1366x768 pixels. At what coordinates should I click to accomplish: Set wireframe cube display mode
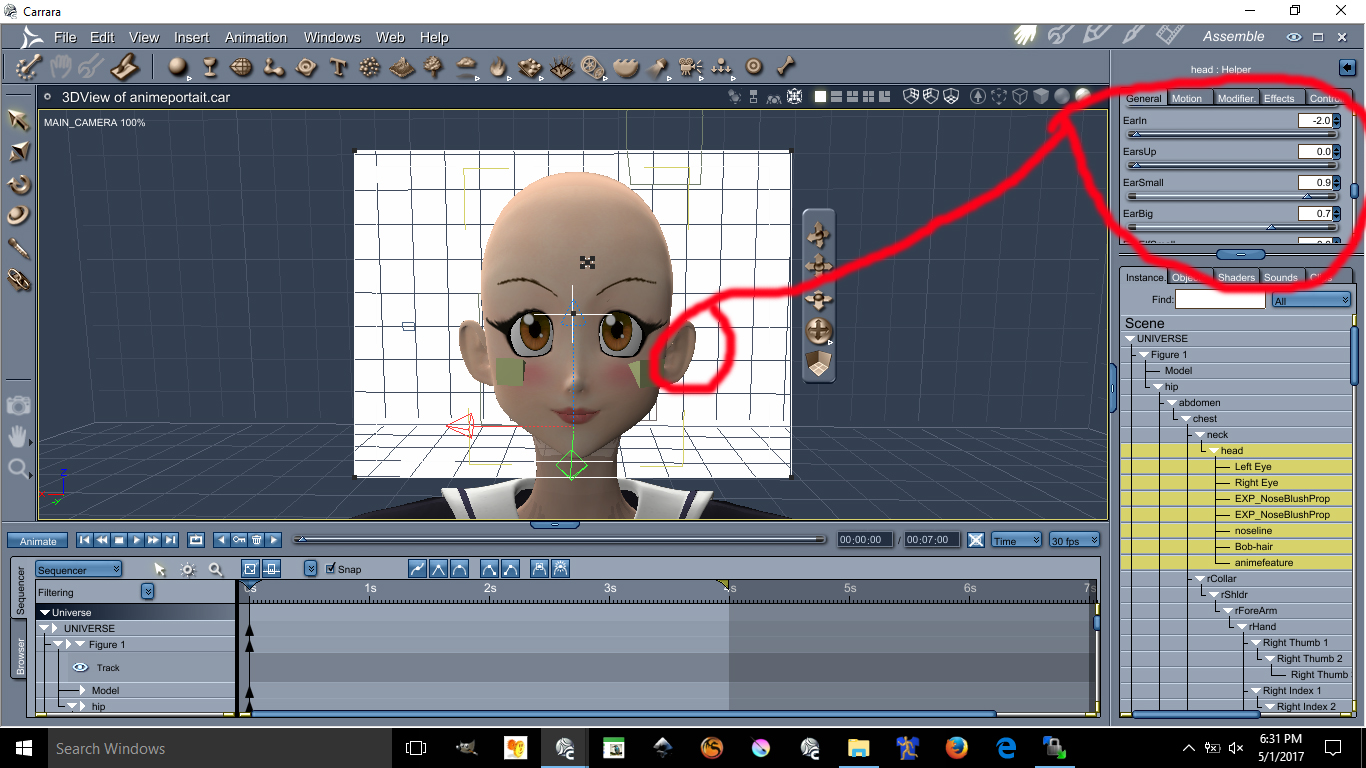point(1020,97)
